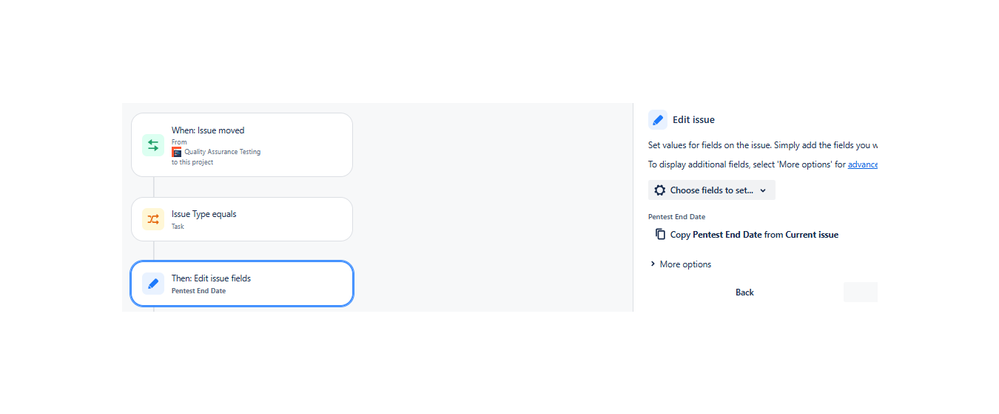Image resolution: width=999 pixels, height=414 pixels.
Task: Click the blue pencil Edit issue fields icon
Action: [153, 283]
